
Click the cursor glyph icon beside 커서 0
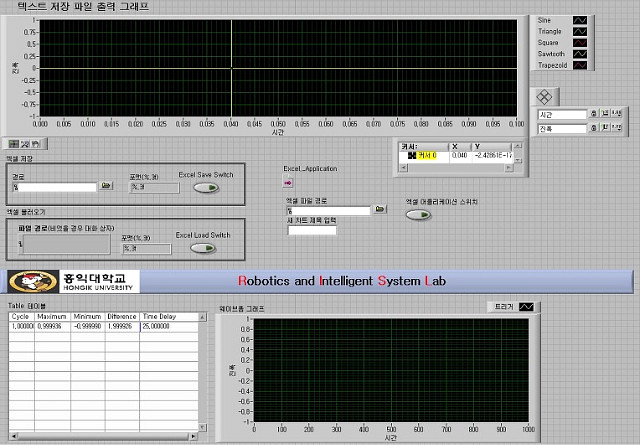tap(412, 156)
